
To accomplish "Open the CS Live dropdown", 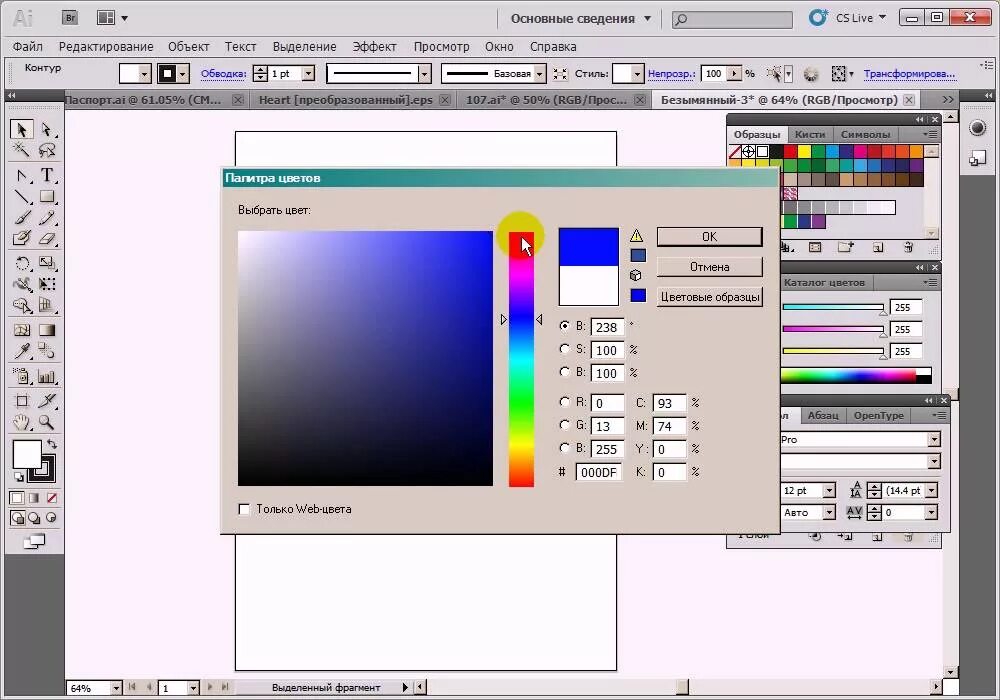I will [x=862, y=18].
